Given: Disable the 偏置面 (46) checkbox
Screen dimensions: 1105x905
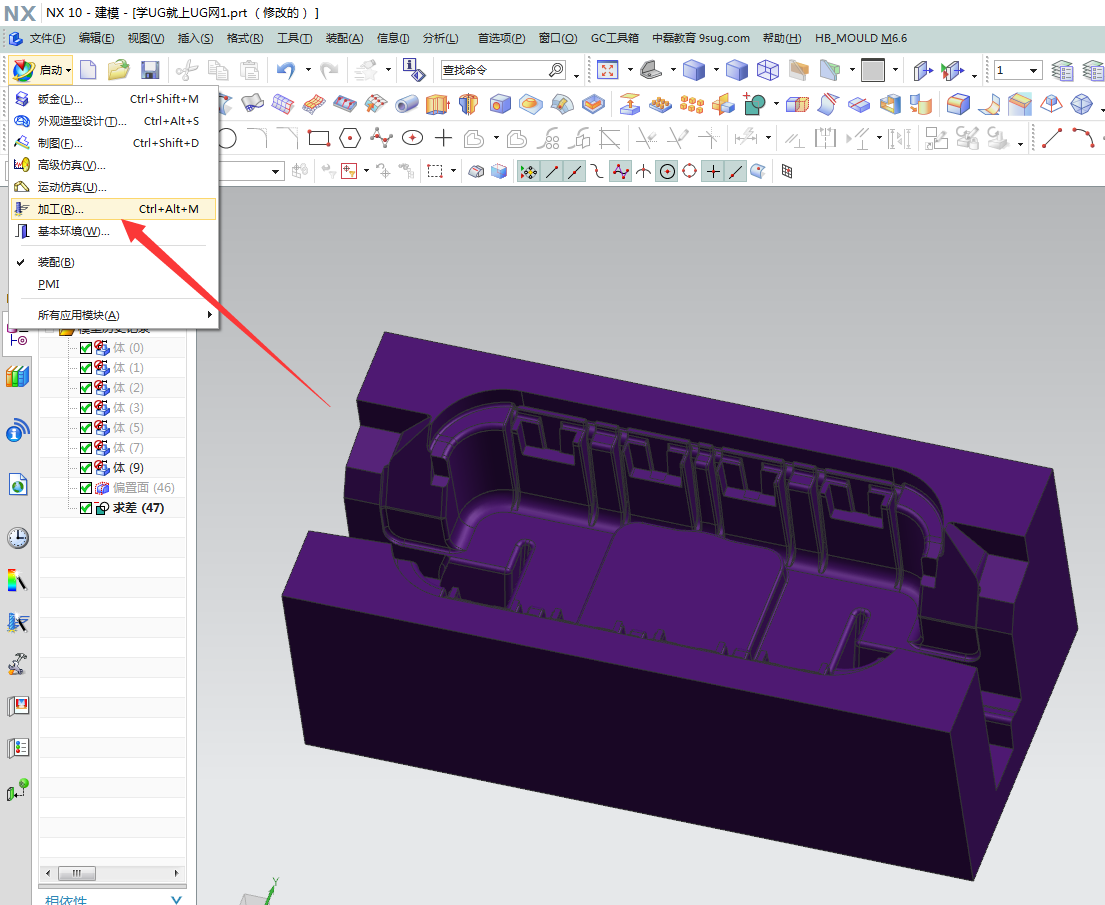Looking at the screenshot, I should [85, 487].
